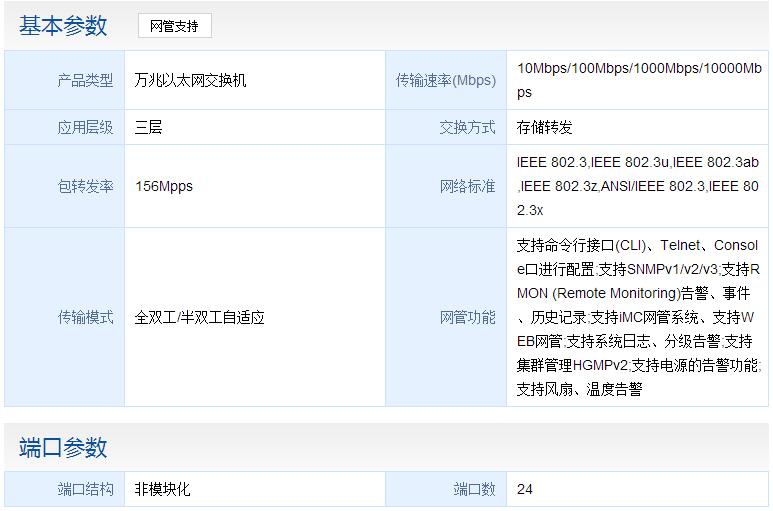Click the 应用层级 label

click(x=85, y=127)
